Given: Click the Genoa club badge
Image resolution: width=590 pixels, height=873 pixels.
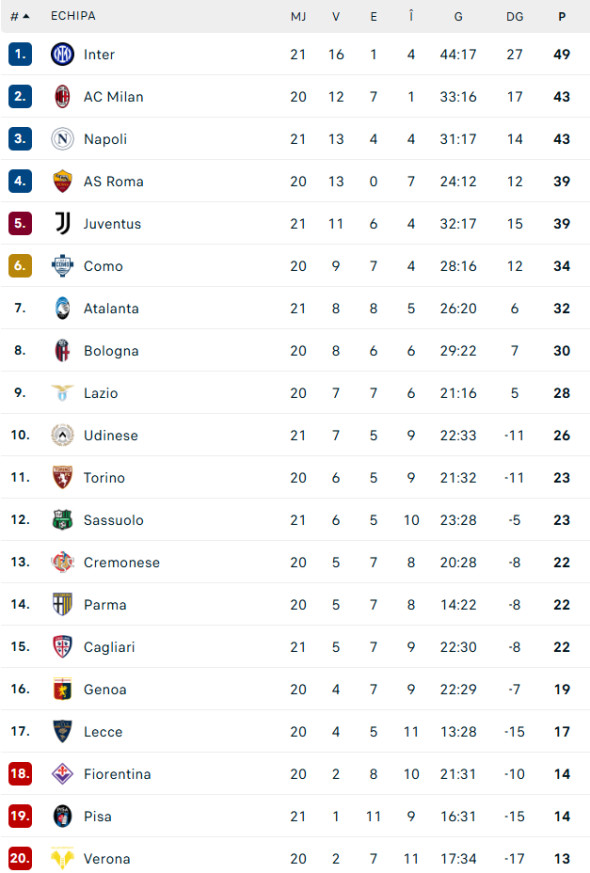Looking at the screenshot, I should pyautogui.click(x=62, y=689).
